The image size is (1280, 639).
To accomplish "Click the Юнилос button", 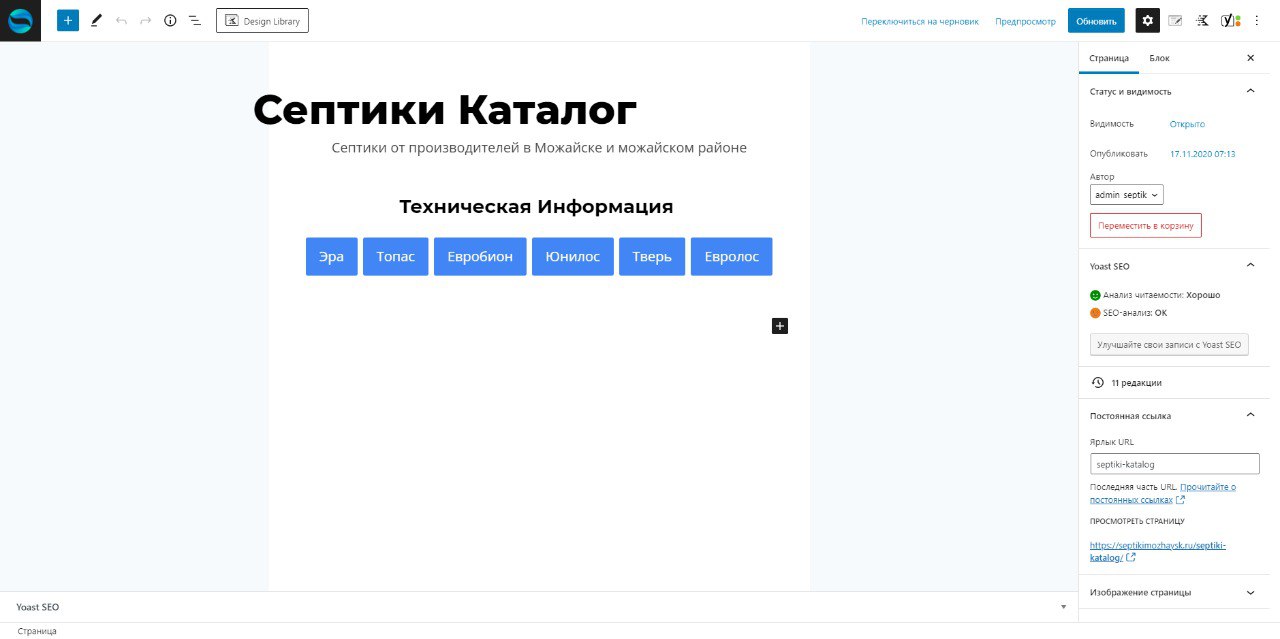I will 573,256.
